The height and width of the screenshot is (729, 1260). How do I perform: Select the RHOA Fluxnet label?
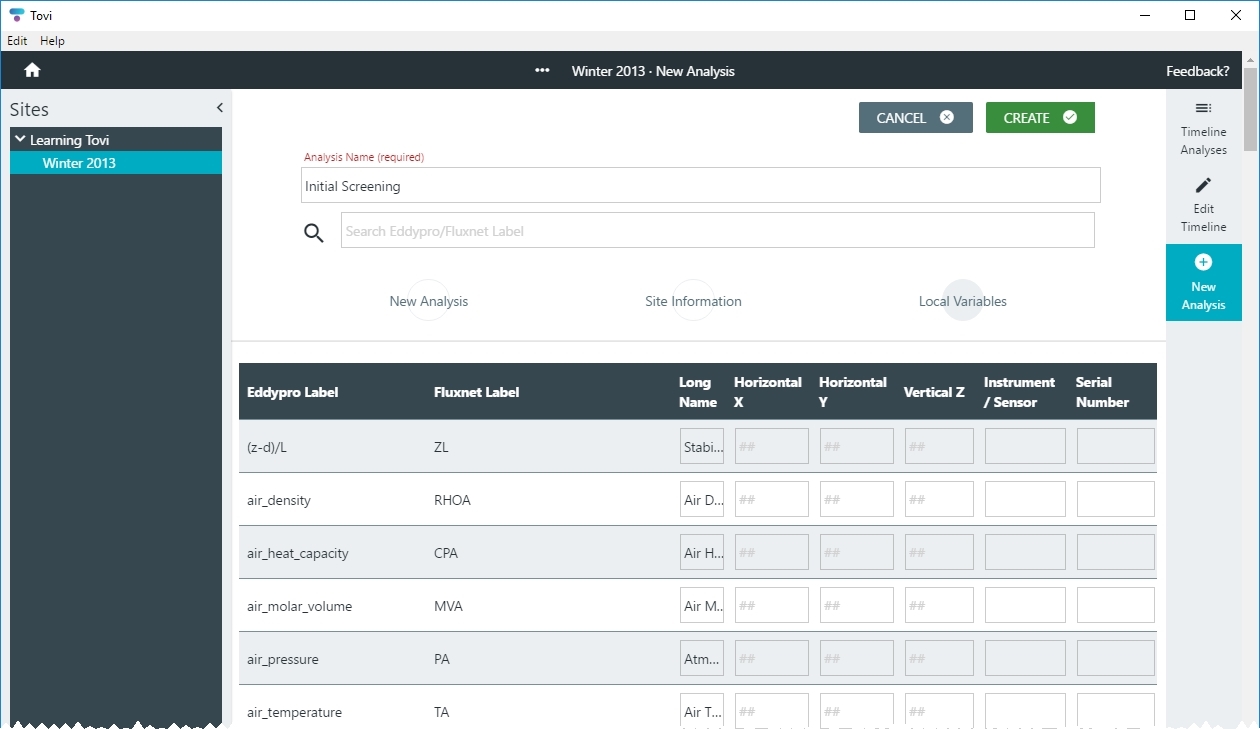(x=452, y=500)
